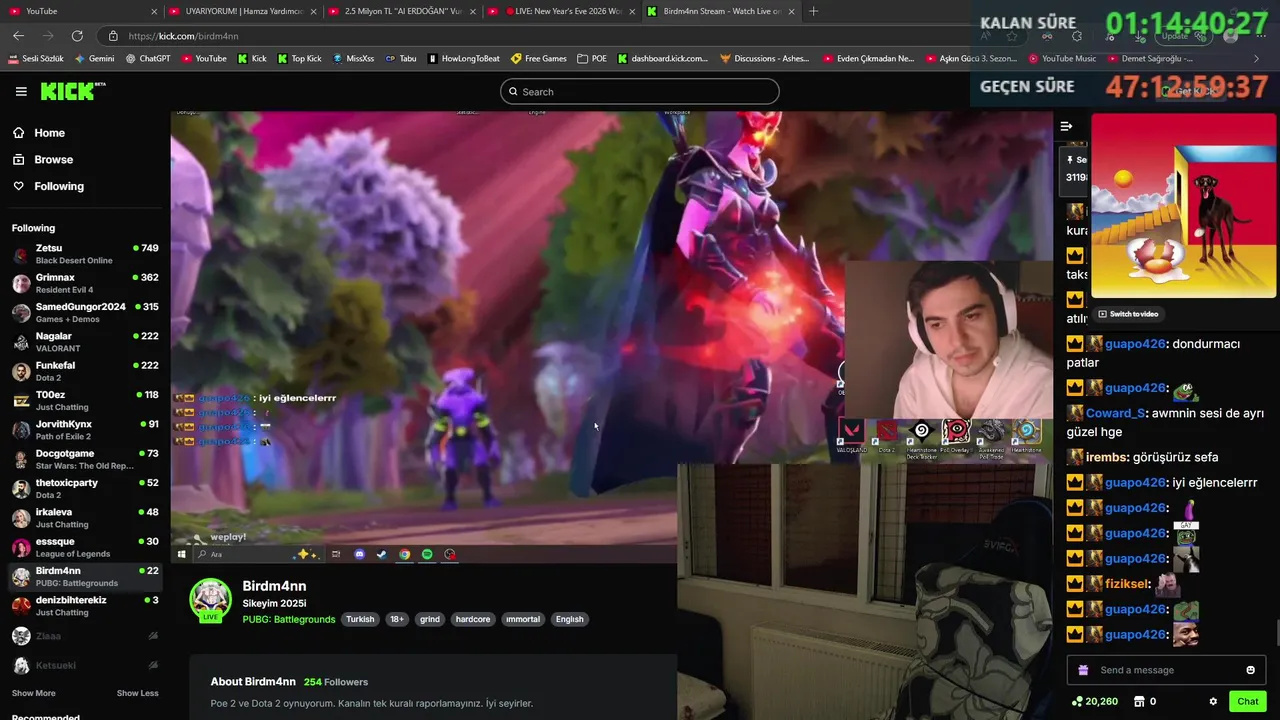
Task: Open the channel points balance showing 20,260
Action: [x=1094, y=702]
